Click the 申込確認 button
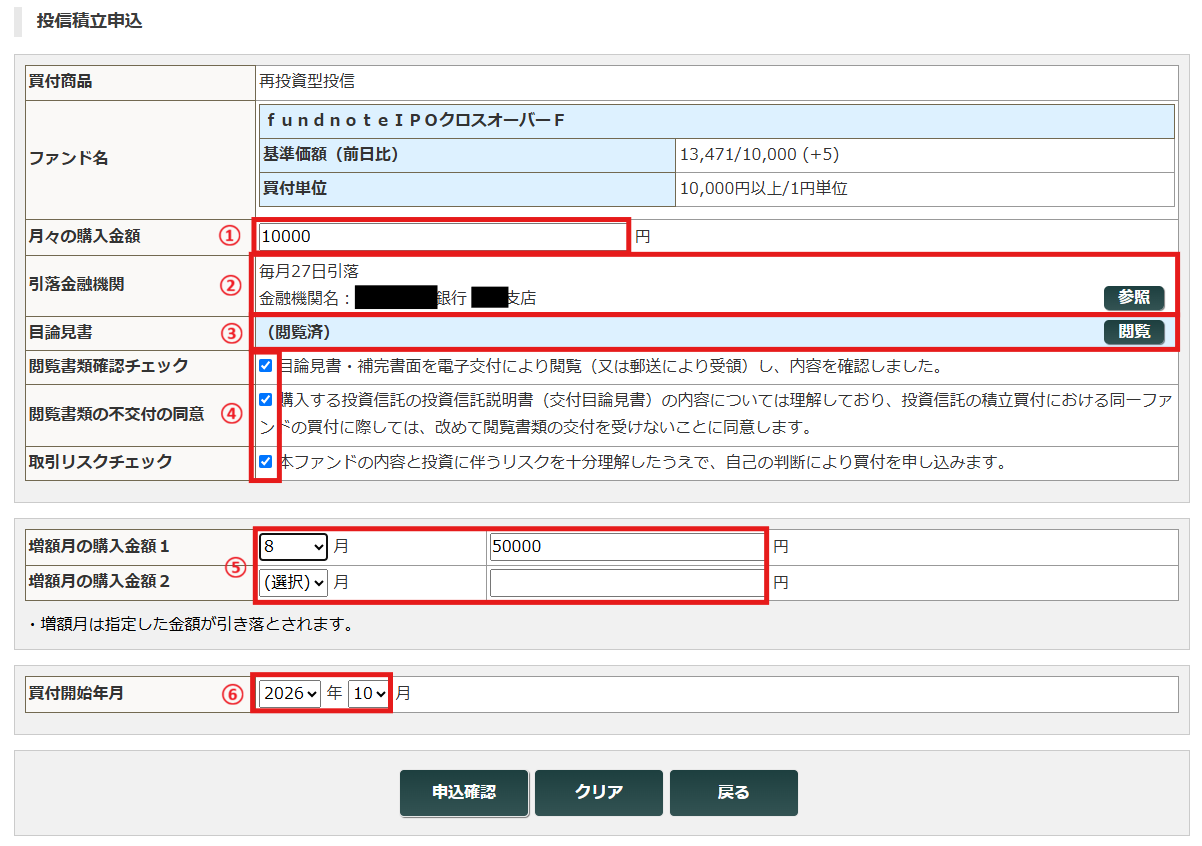The height and width of the screenshot is (846, 1202). click(x=464, y=792)
